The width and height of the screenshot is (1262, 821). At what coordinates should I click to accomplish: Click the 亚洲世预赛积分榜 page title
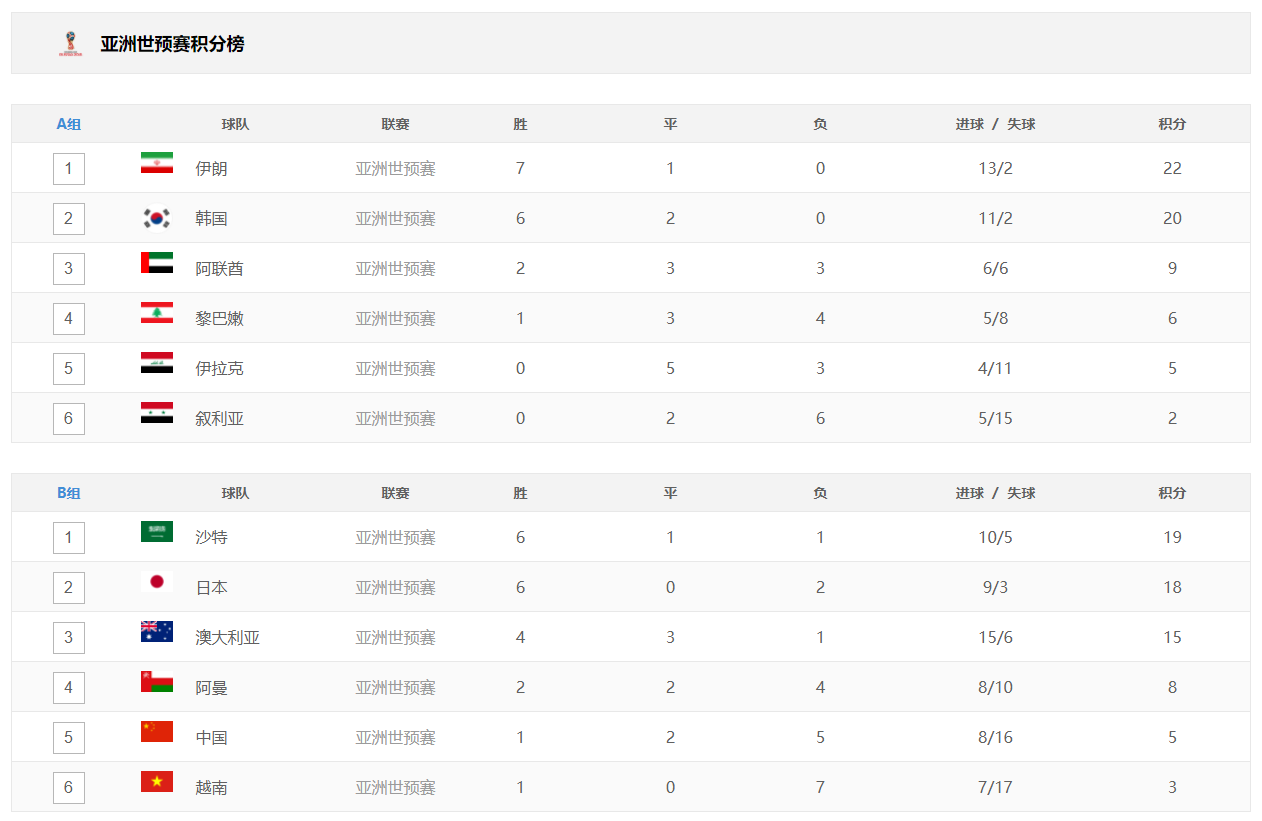pos(172,44)
